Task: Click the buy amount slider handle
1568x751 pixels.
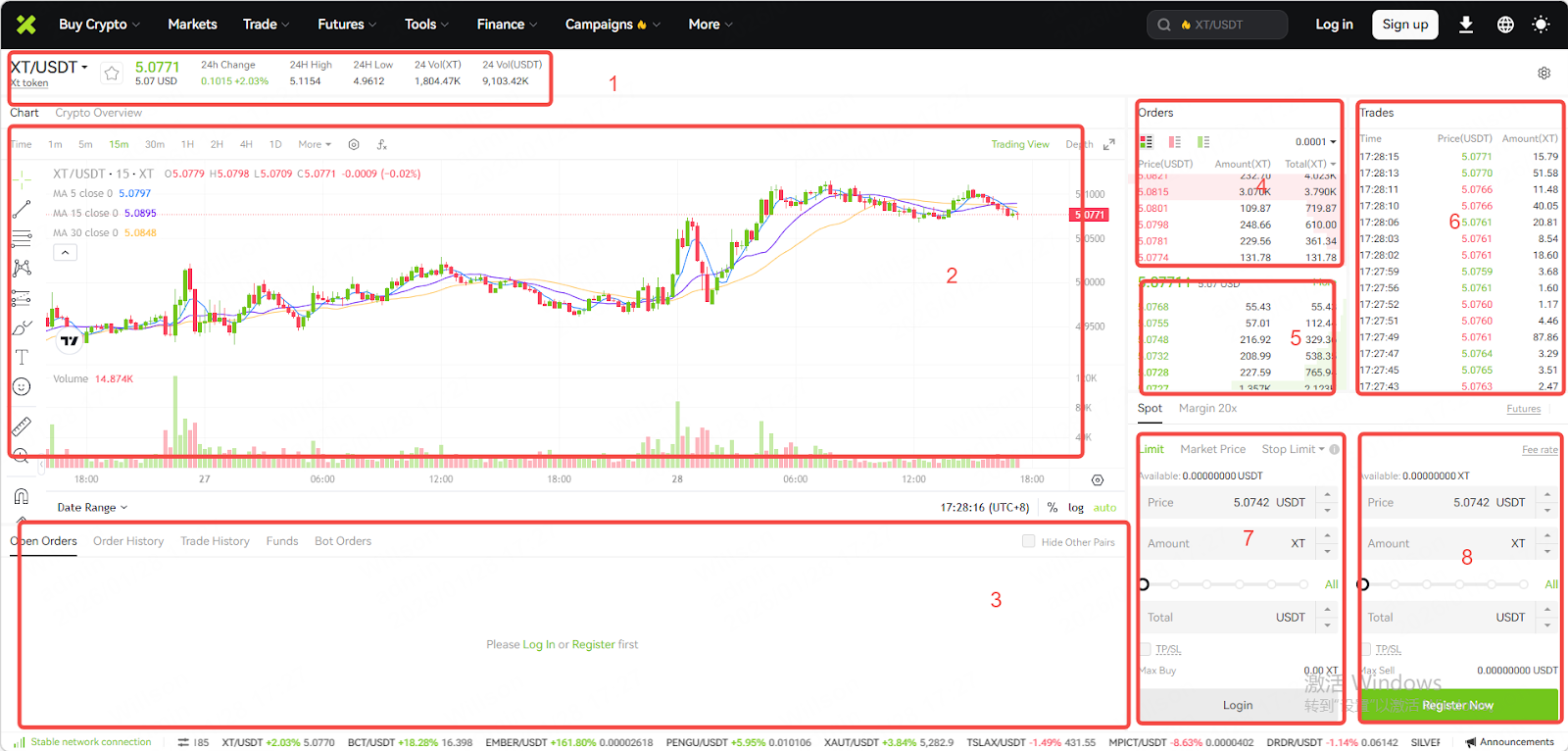Action: click(1144, 584)
